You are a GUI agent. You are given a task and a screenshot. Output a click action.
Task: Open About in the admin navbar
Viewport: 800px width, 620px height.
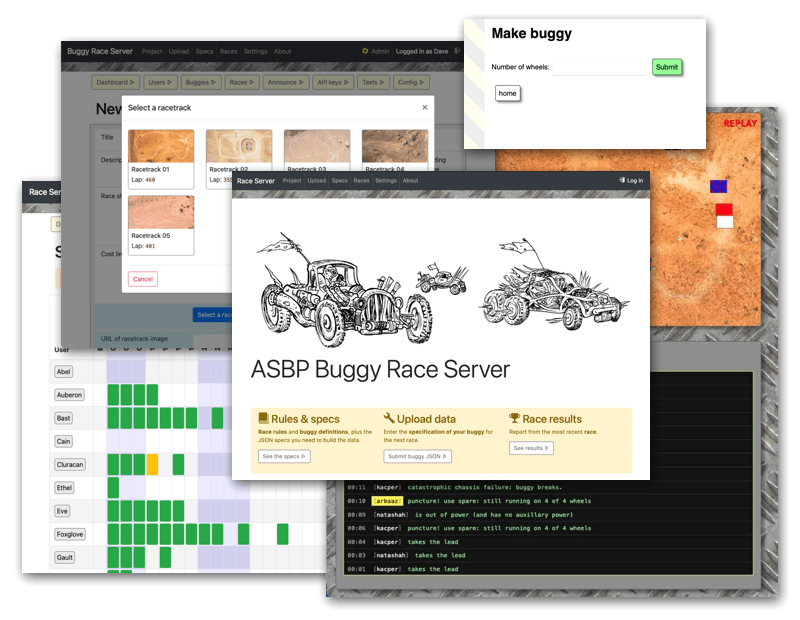pos(283,51)
